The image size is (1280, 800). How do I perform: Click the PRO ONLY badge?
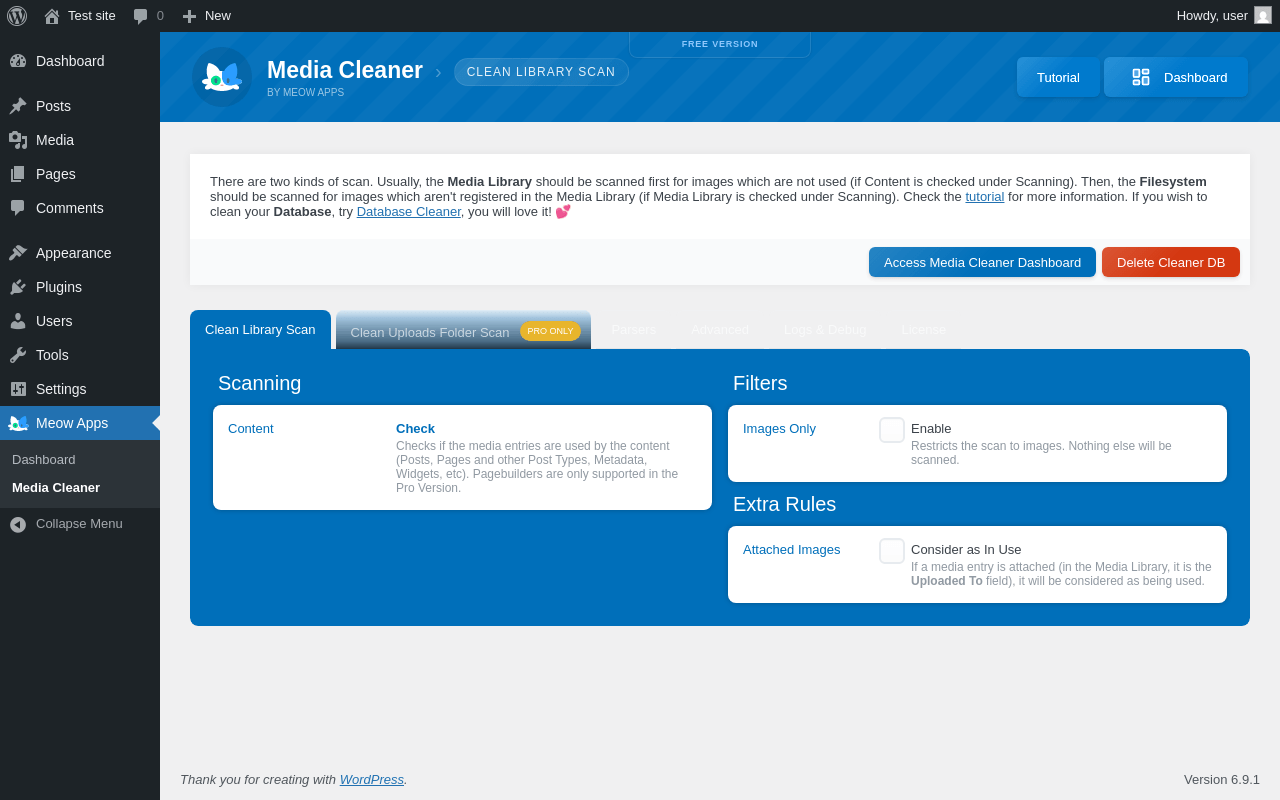(550, 331)
